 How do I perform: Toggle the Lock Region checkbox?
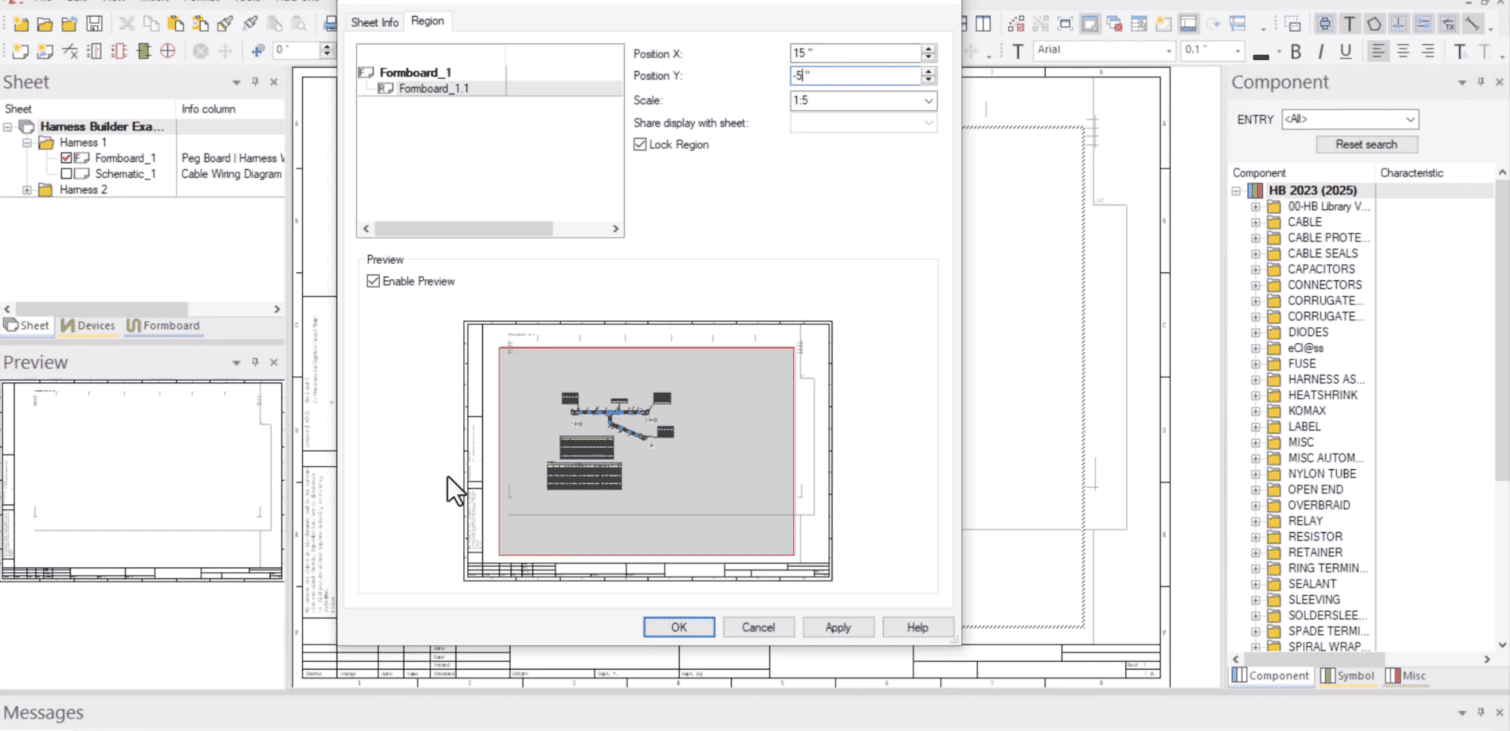point(640,145)
